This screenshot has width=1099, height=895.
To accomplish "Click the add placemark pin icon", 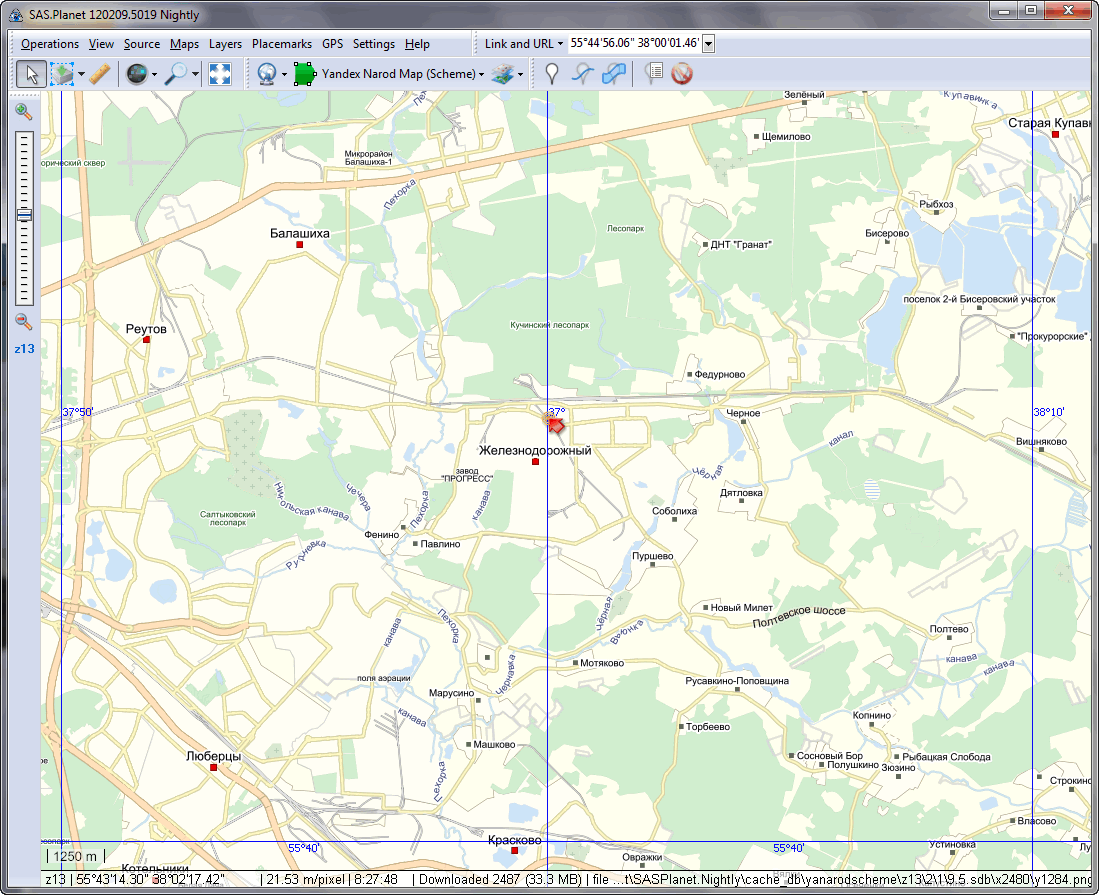I will tap(551, 74).
